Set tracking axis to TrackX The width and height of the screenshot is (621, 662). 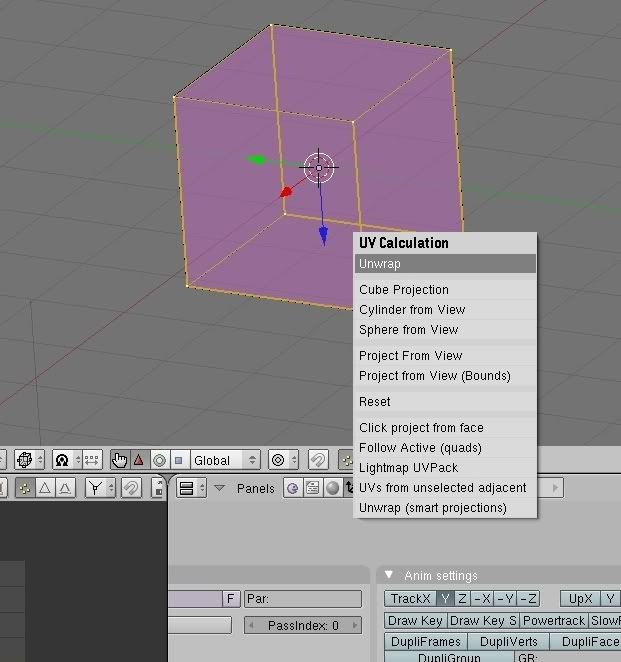point(410,599)
